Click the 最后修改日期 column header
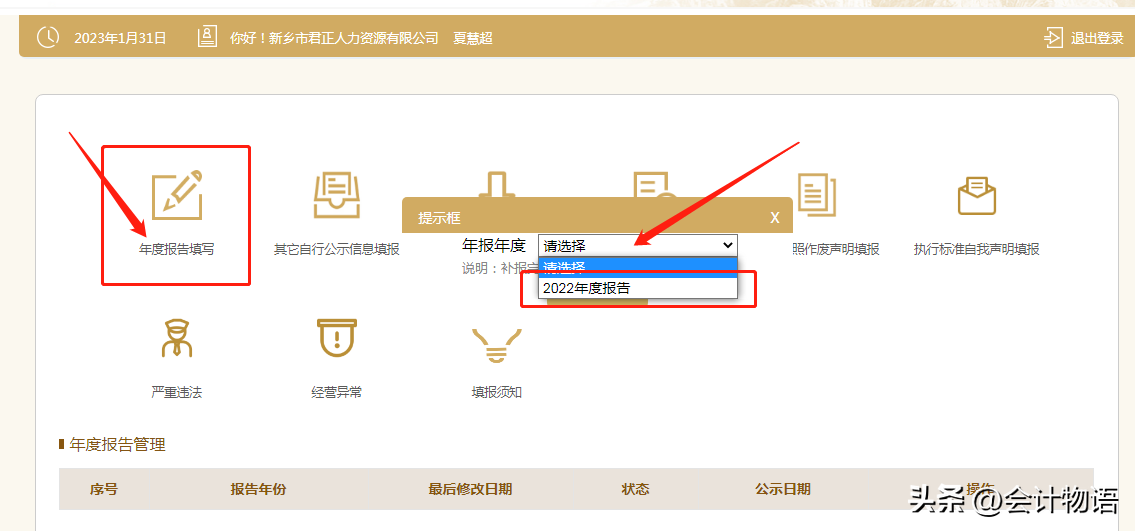Screen dimensions: 1135x531 click(x=471, y=490)
